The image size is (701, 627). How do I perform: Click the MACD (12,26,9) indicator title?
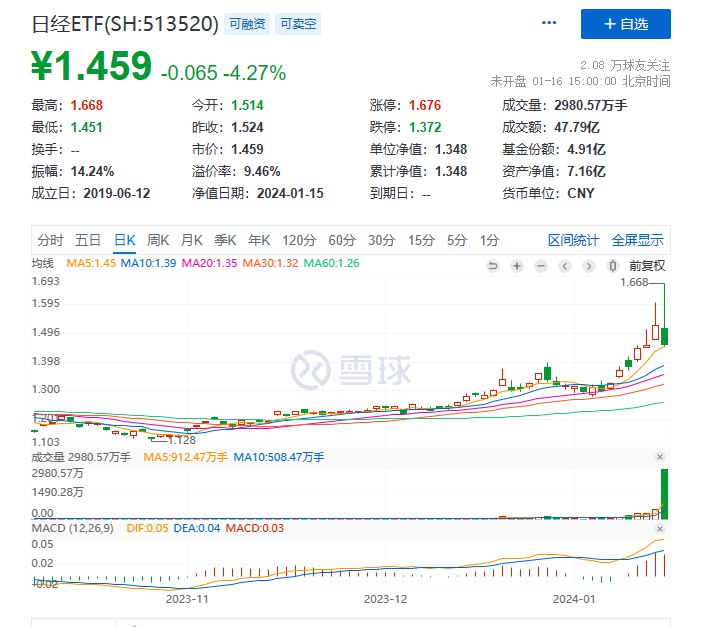[x=72, y=528]
